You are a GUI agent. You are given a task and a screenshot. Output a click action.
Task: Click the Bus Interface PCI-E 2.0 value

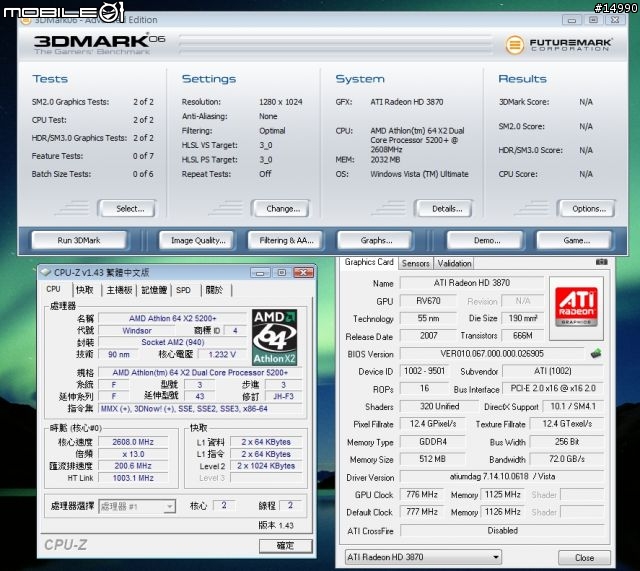pyautogui.click(x=553, y=388)
